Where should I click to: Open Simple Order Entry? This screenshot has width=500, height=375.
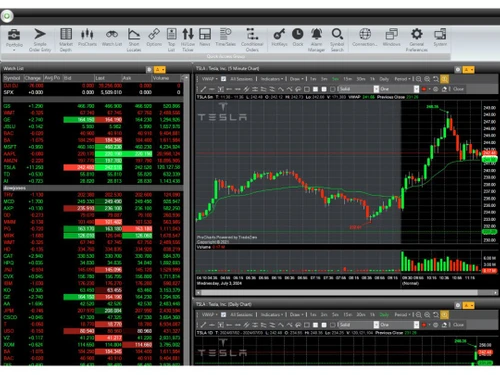(40, 39)
